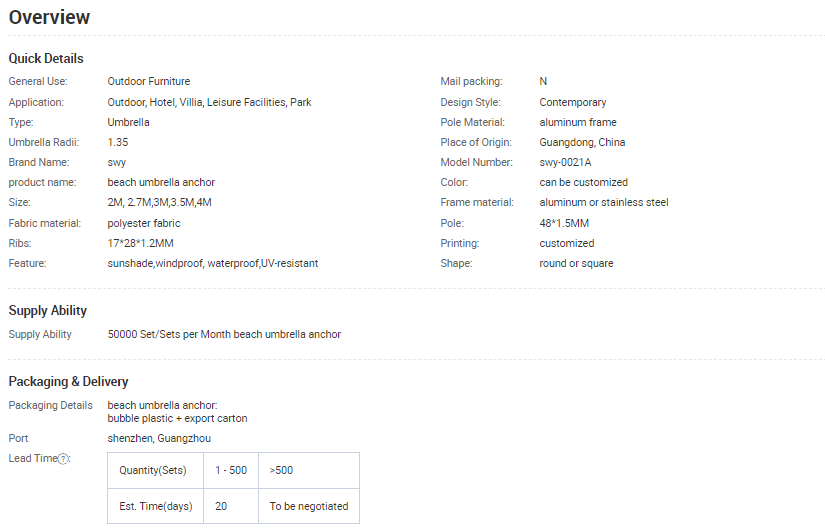This screenshot has height=532, width=825.
Task: Click the polyester fabric material value
Action: [144, 223]
